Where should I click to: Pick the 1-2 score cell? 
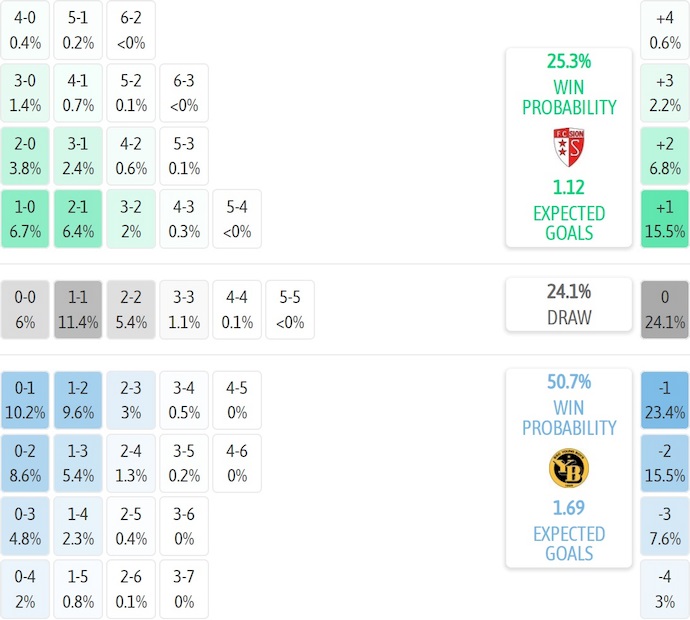78,400
